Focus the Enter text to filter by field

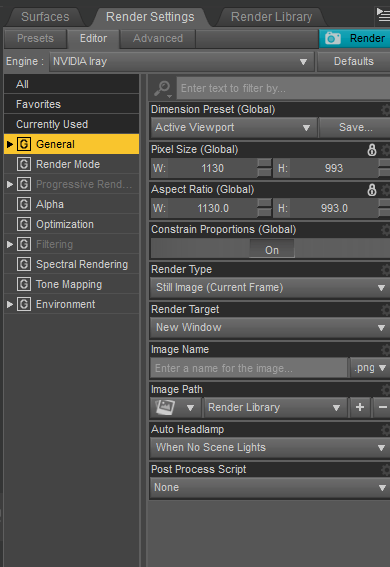coord(283,88)
